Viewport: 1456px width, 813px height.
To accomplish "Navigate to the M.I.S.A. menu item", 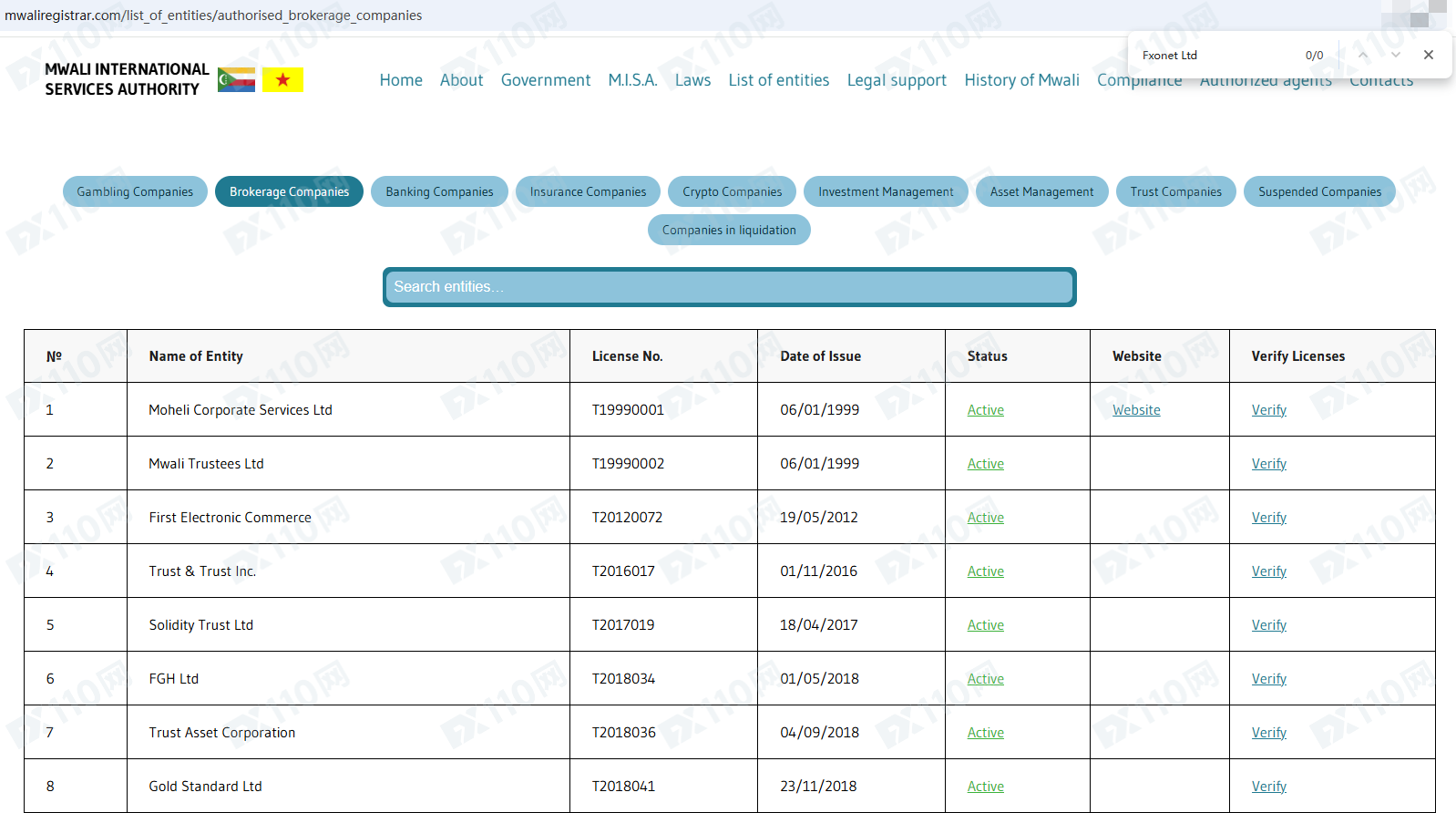I will click(632, 80).
